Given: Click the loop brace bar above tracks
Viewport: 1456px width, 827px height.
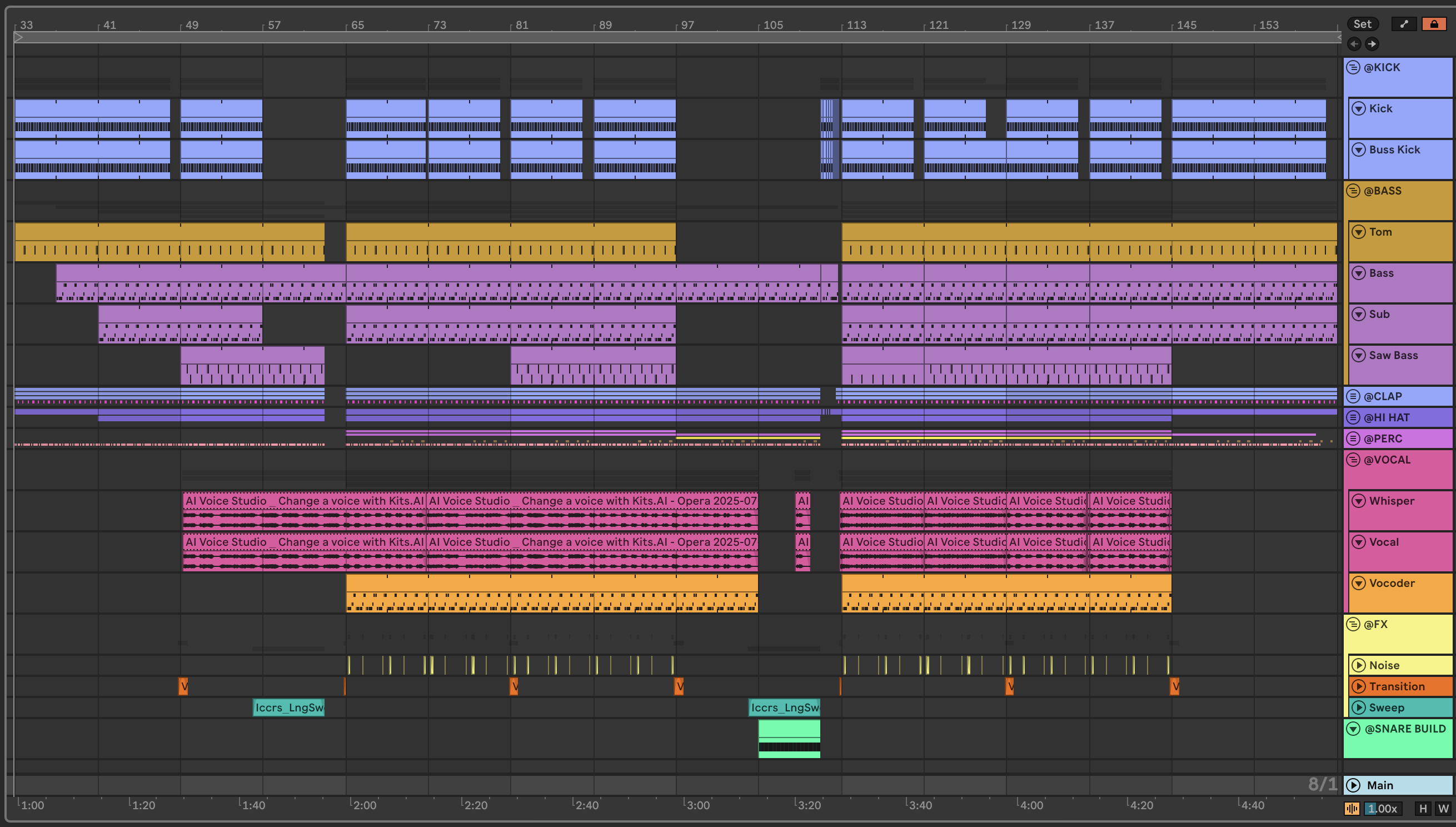Looking at the screenshot, I should 677,37.
